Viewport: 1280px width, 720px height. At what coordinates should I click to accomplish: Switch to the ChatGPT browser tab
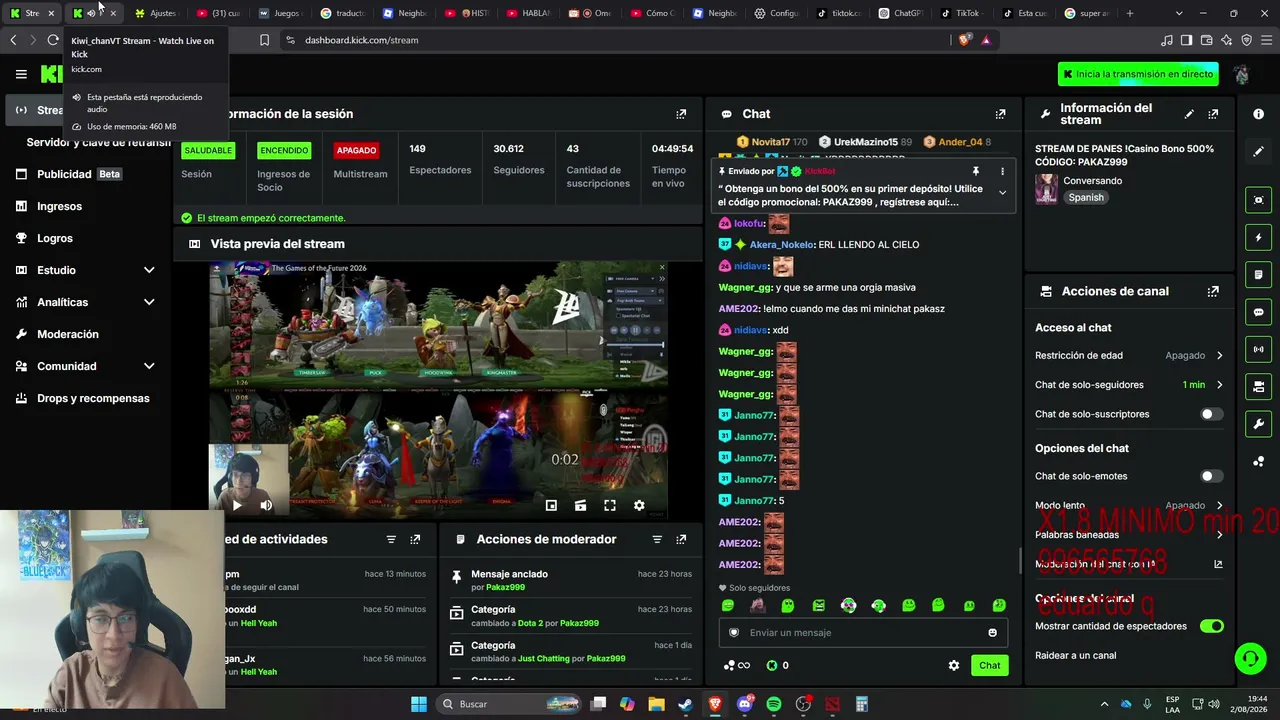900,13
